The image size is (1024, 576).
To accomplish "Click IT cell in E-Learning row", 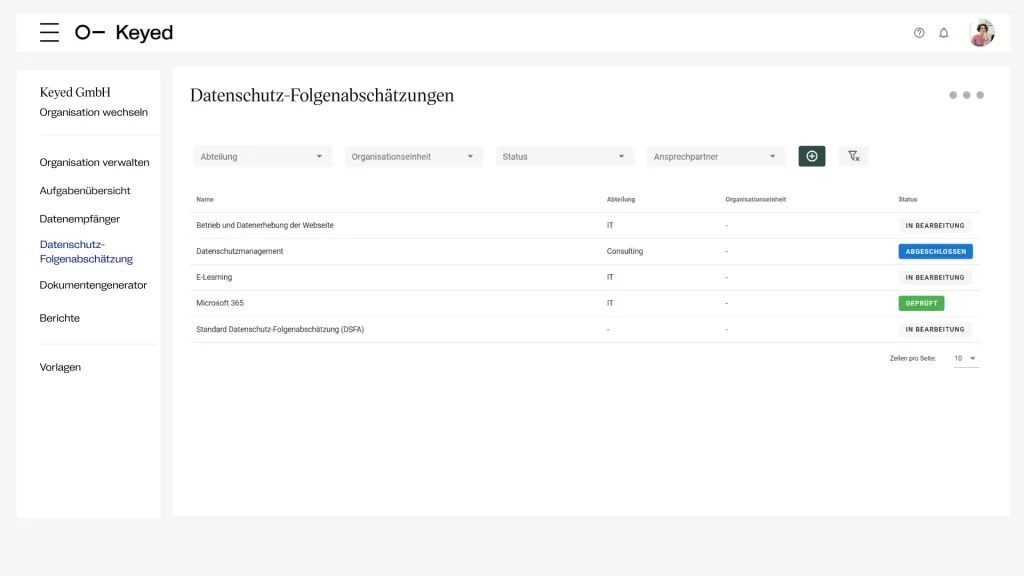I will [610, 277].
